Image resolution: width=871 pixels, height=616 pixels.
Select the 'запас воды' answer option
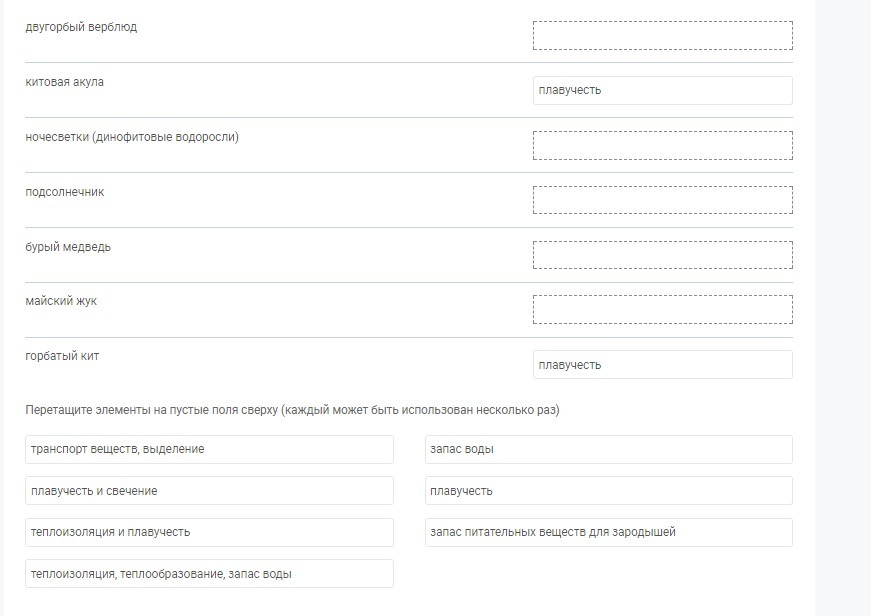[608, 449]
